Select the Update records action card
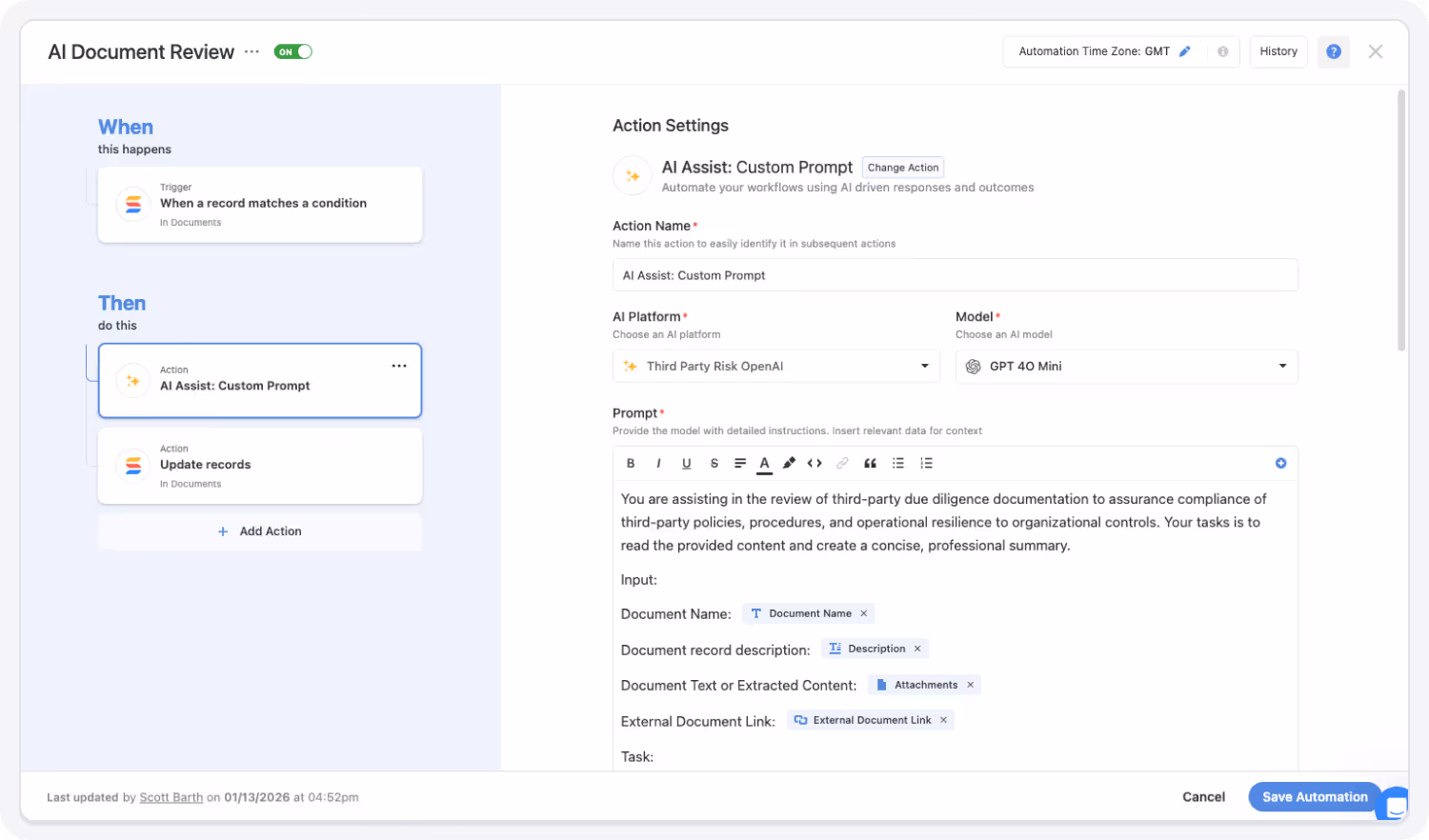The height and width of the screenshot is (840, 1429). point(260,466)
